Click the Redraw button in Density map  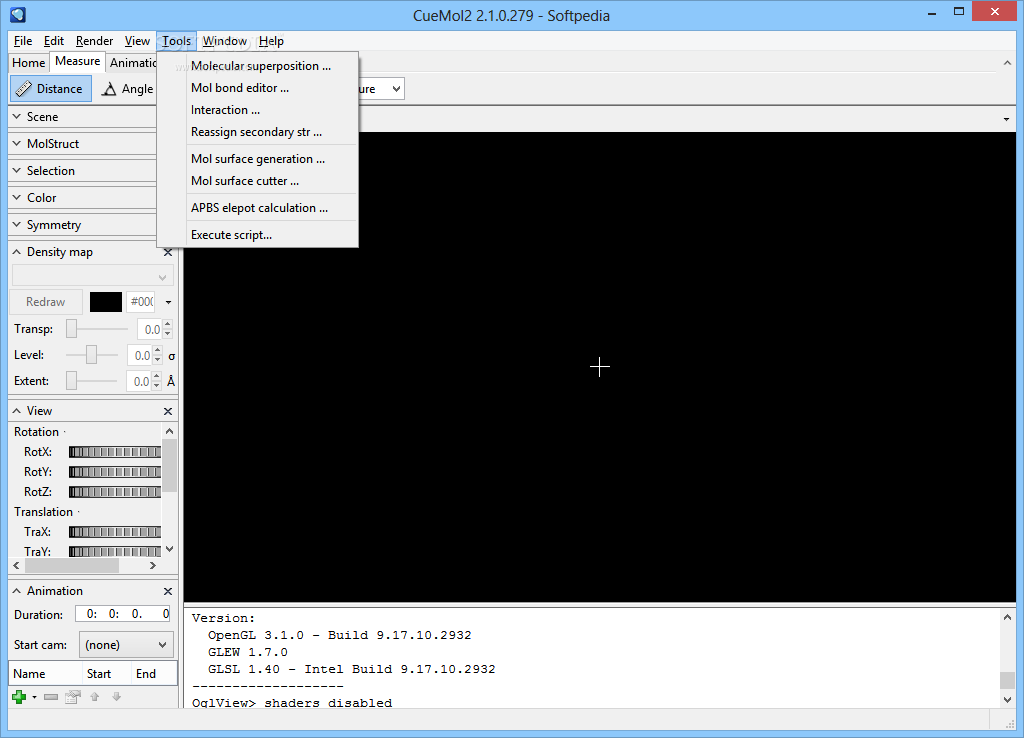[46, 302]
